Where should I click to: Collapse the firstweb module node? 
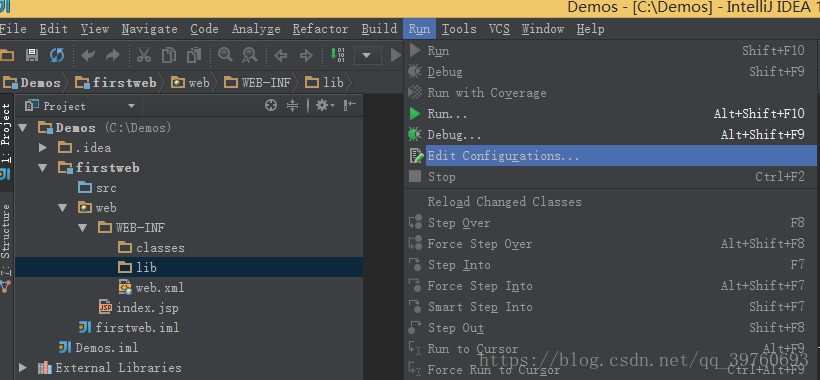tap(43, 168)
